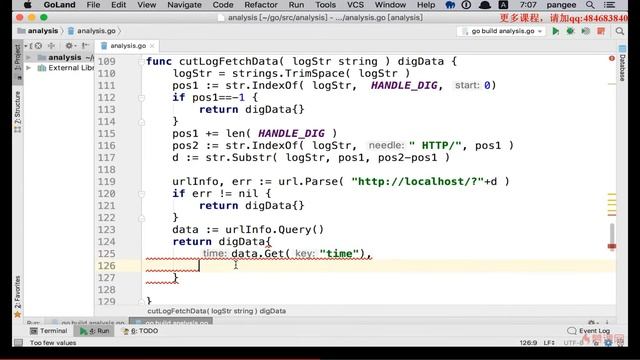640x360 pixels.
Task: Stop the running process red icon
Action: tap(601, 31)
